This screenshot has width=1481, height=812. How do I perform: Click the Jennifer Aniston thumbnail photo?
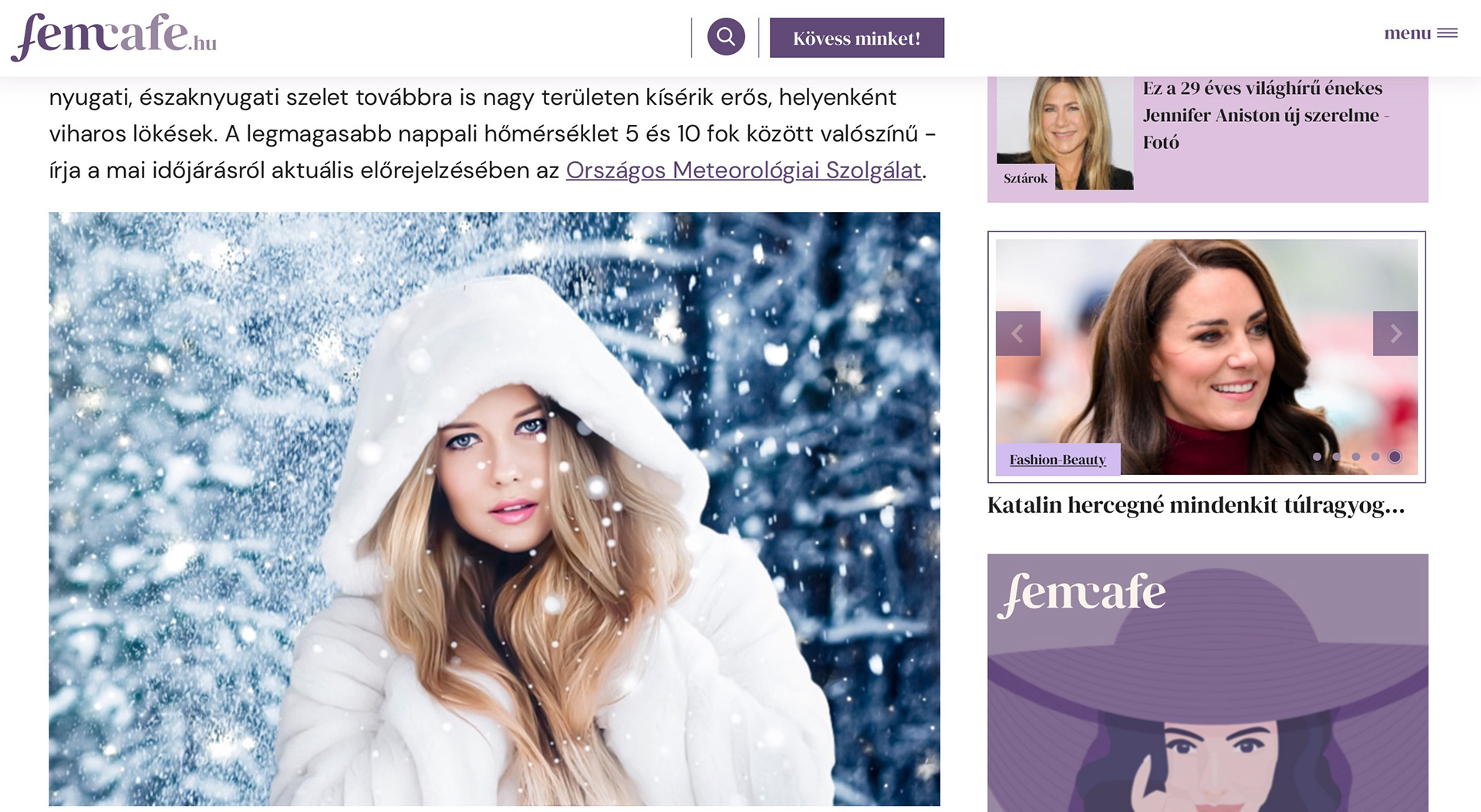point(1064,133)
